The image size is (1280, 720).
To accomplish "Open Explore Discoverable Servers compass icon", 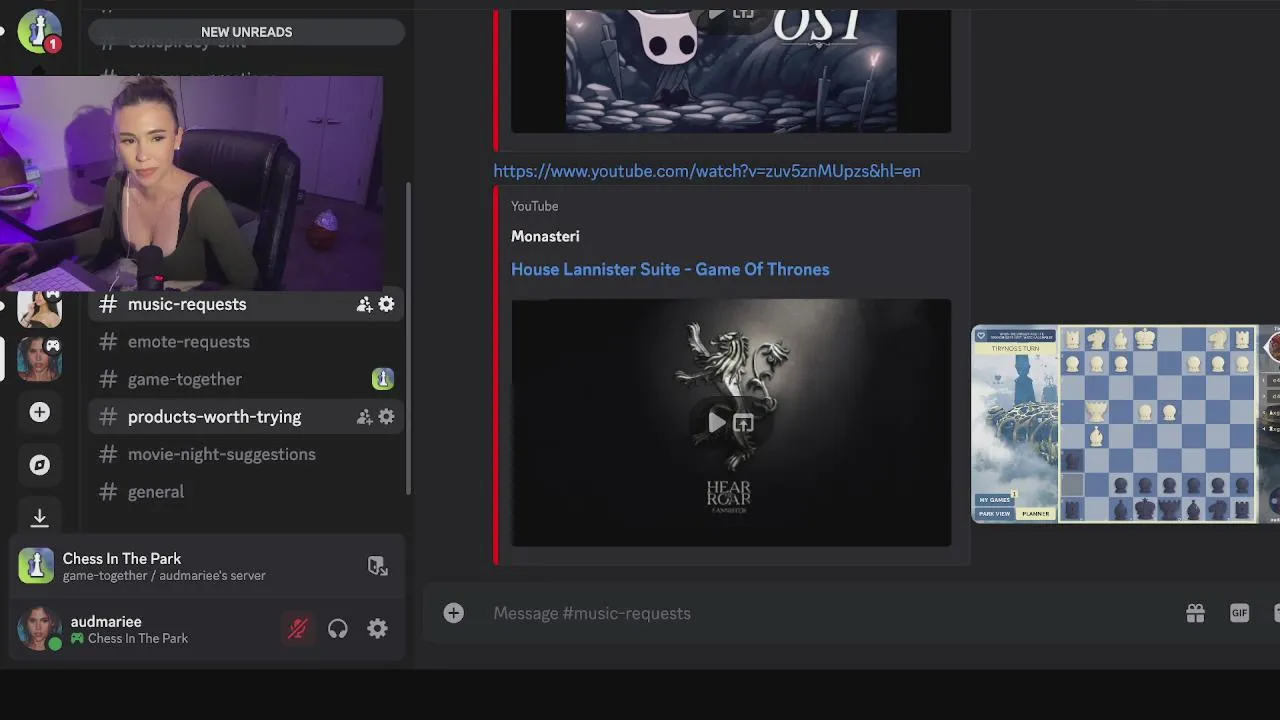I will 39,465.
